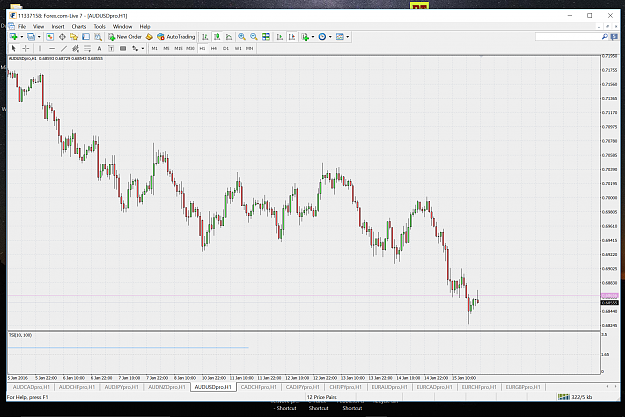Select the horizontal line tool

[x=52, y=49]
